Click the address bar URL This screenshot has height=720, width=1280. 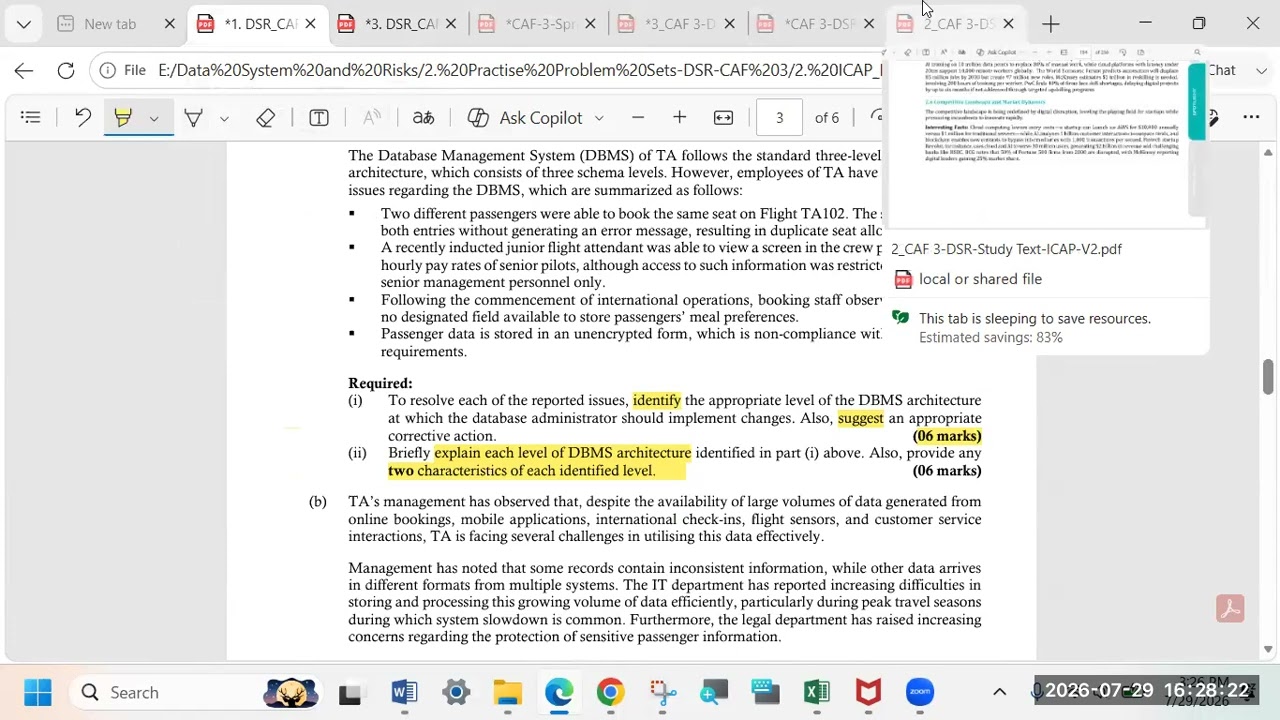tap(520, 70)
